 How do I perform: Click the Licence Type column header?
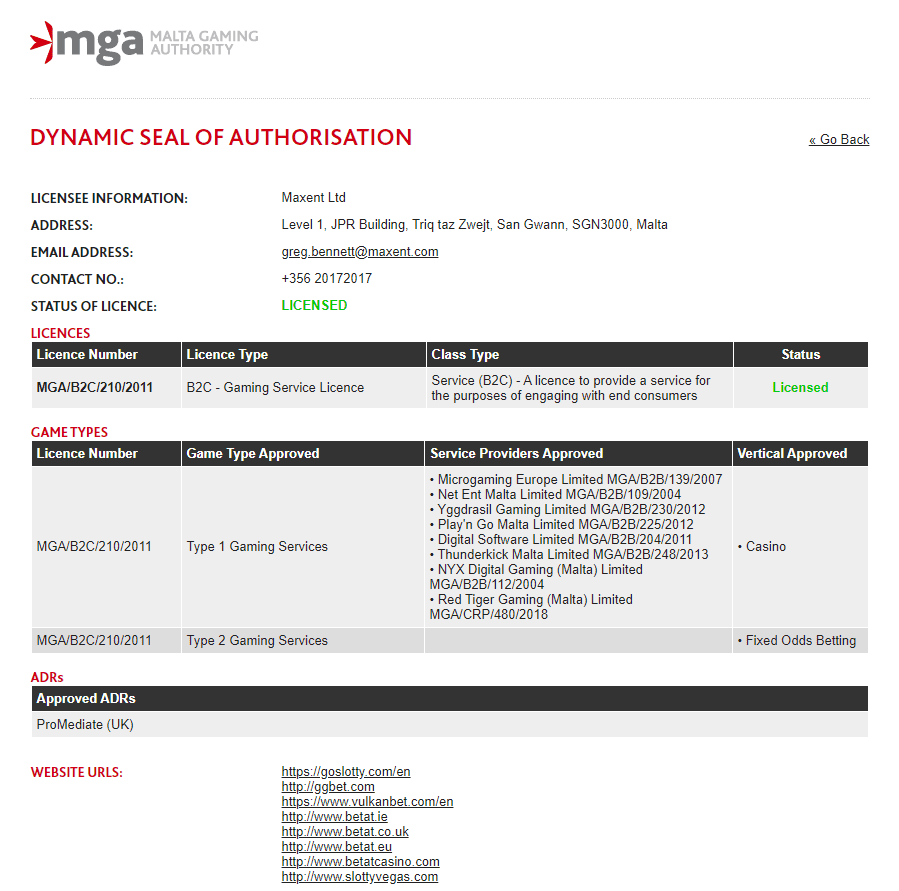coord(227,355)
